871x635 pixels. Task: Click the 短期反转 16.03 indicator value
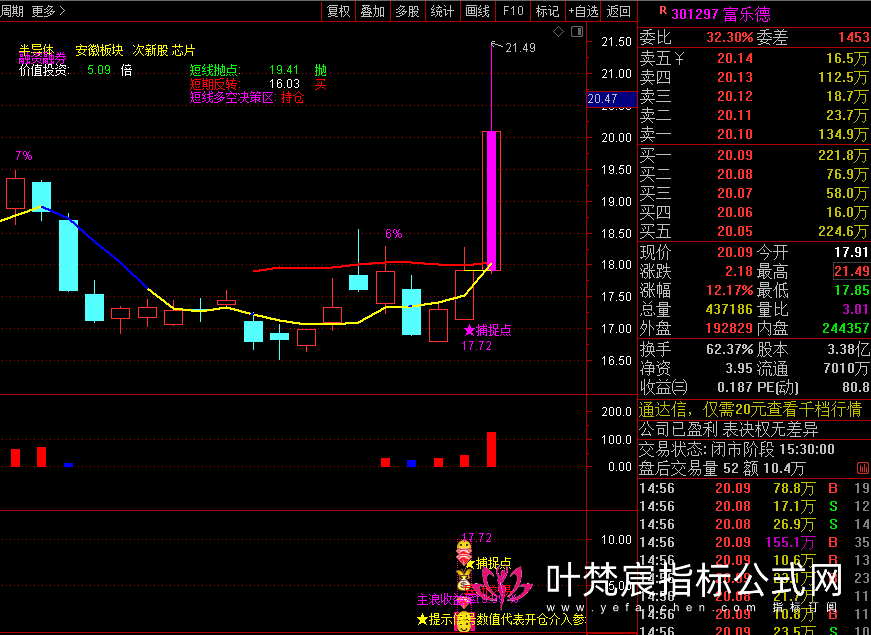284,84
